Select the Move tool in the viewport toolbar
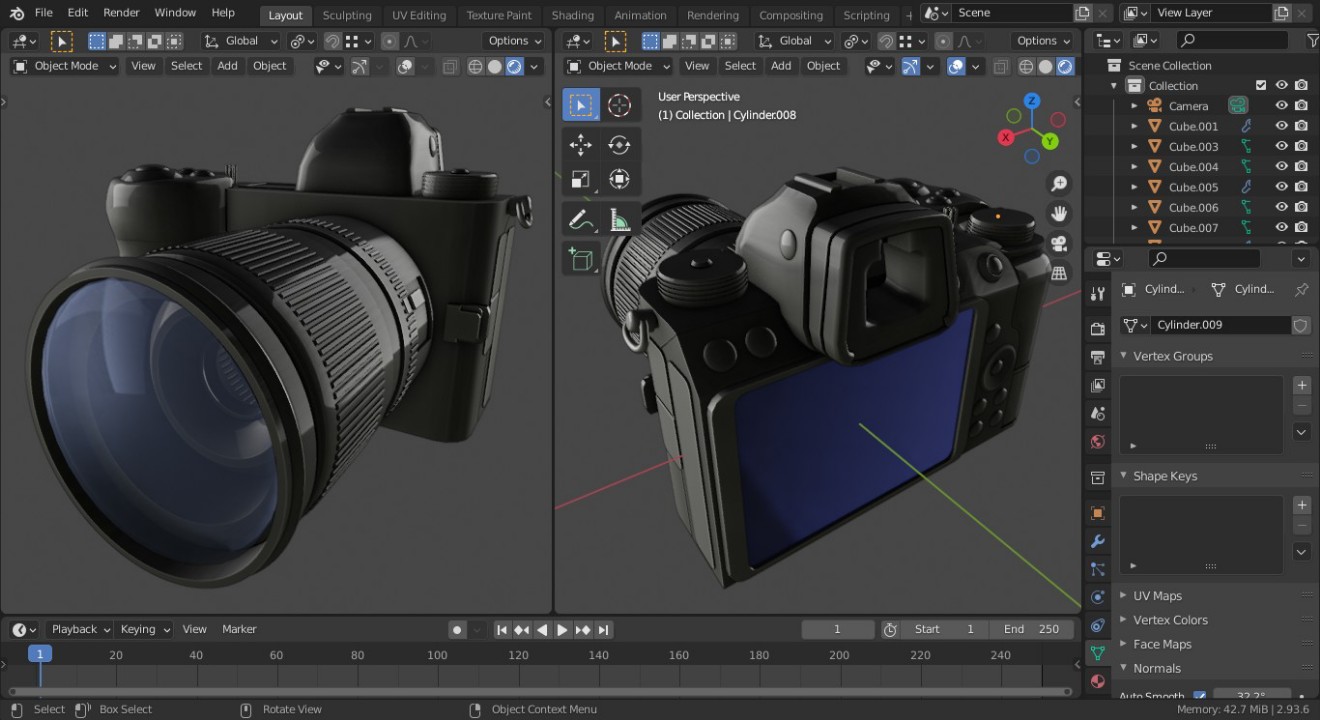This screenshot has height=720, width=1320. [x=580, y=144]
